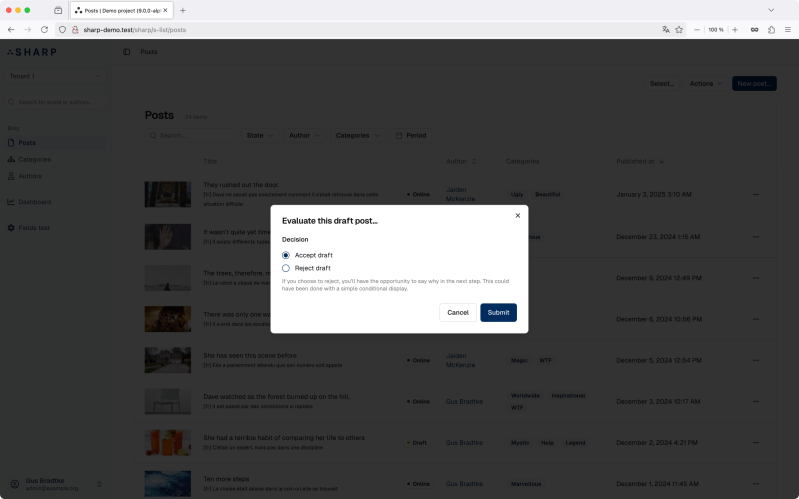Go back in browser history
This screenshot has height=499, width=799.
tap(11, 30)
